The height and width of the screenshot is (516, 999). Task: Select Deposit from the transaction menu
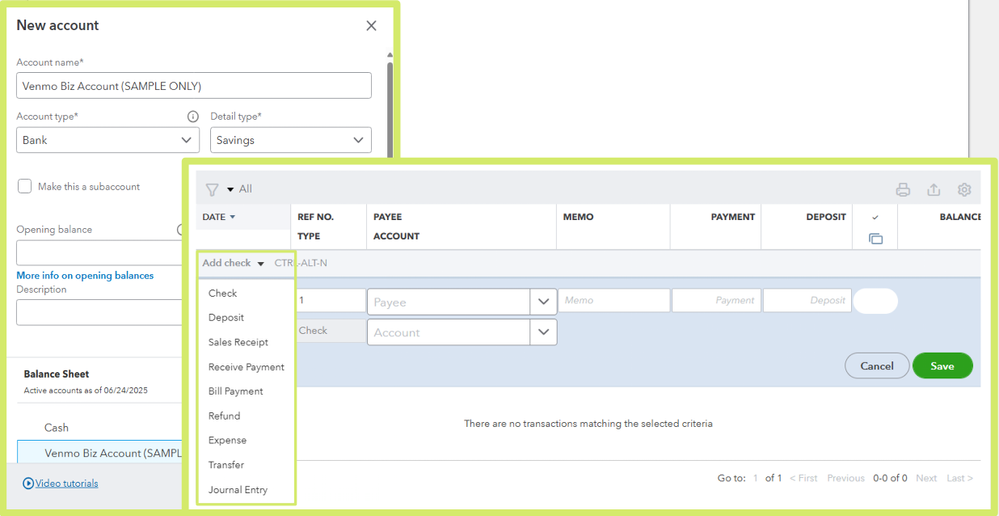[x=226, y=317]
